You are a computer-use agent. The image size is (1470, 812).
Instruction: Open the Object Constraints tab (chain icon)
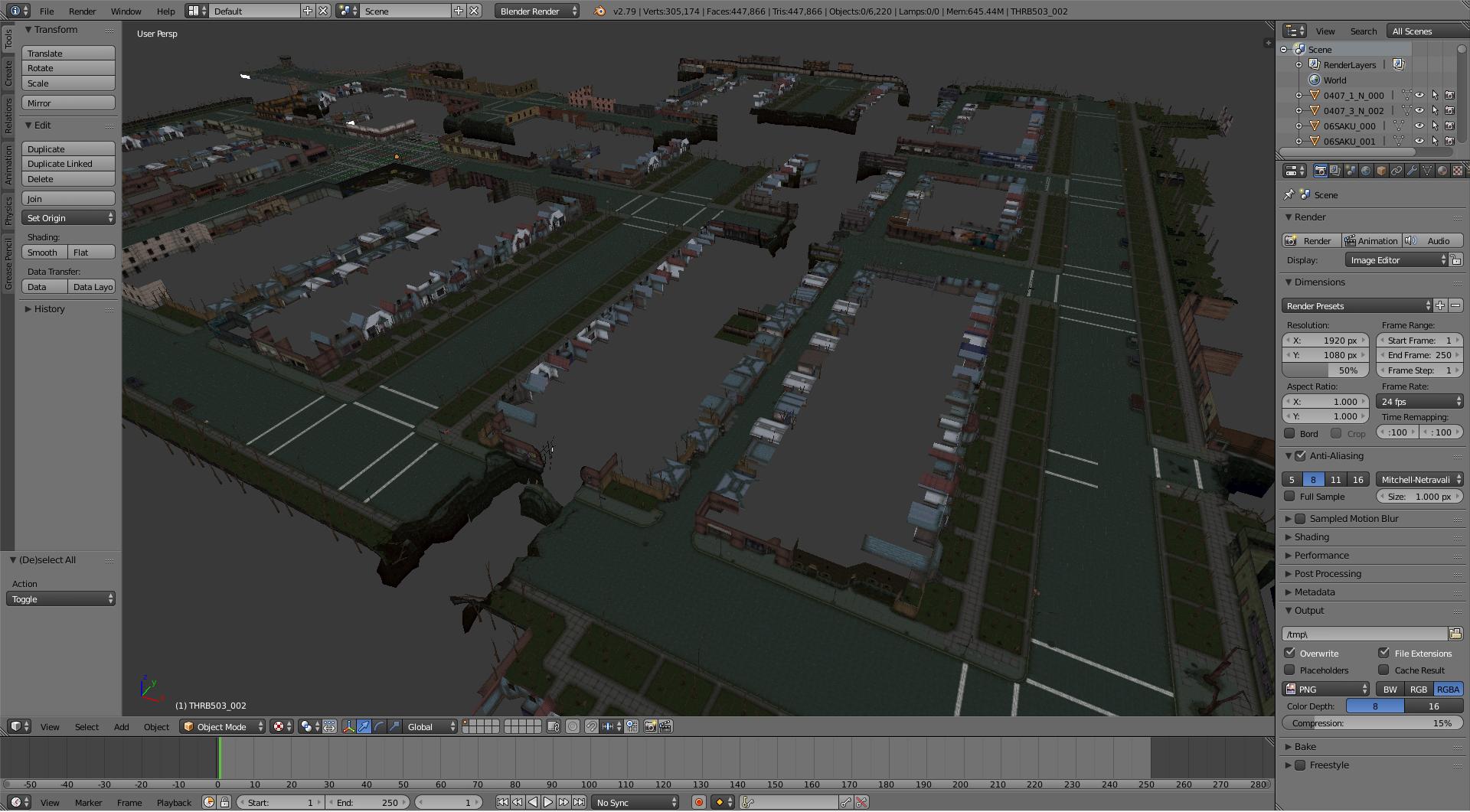[1396, 171]
